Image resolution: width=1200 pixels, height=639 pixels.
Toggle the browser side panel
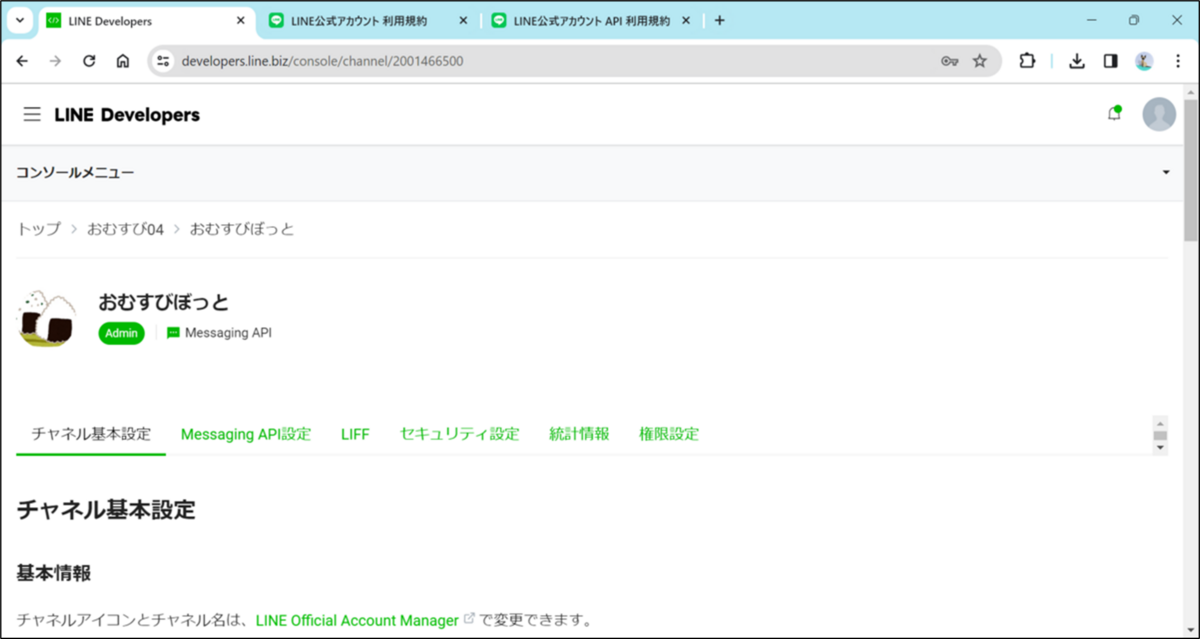tap(1110, 61)
